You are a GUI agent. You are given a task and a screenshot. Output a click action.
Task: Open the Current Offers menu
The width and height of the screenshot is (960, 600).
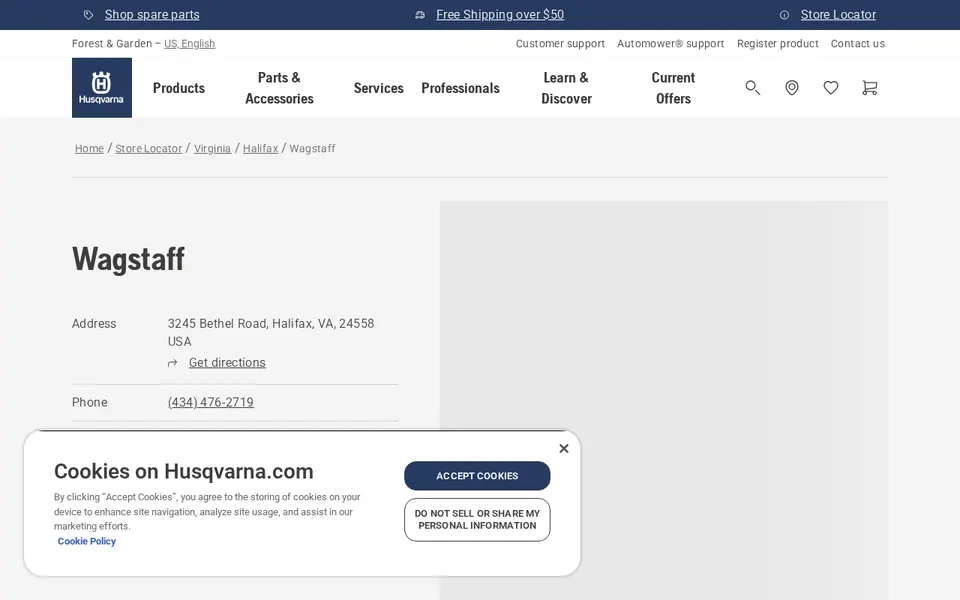(x=673, y=88)
